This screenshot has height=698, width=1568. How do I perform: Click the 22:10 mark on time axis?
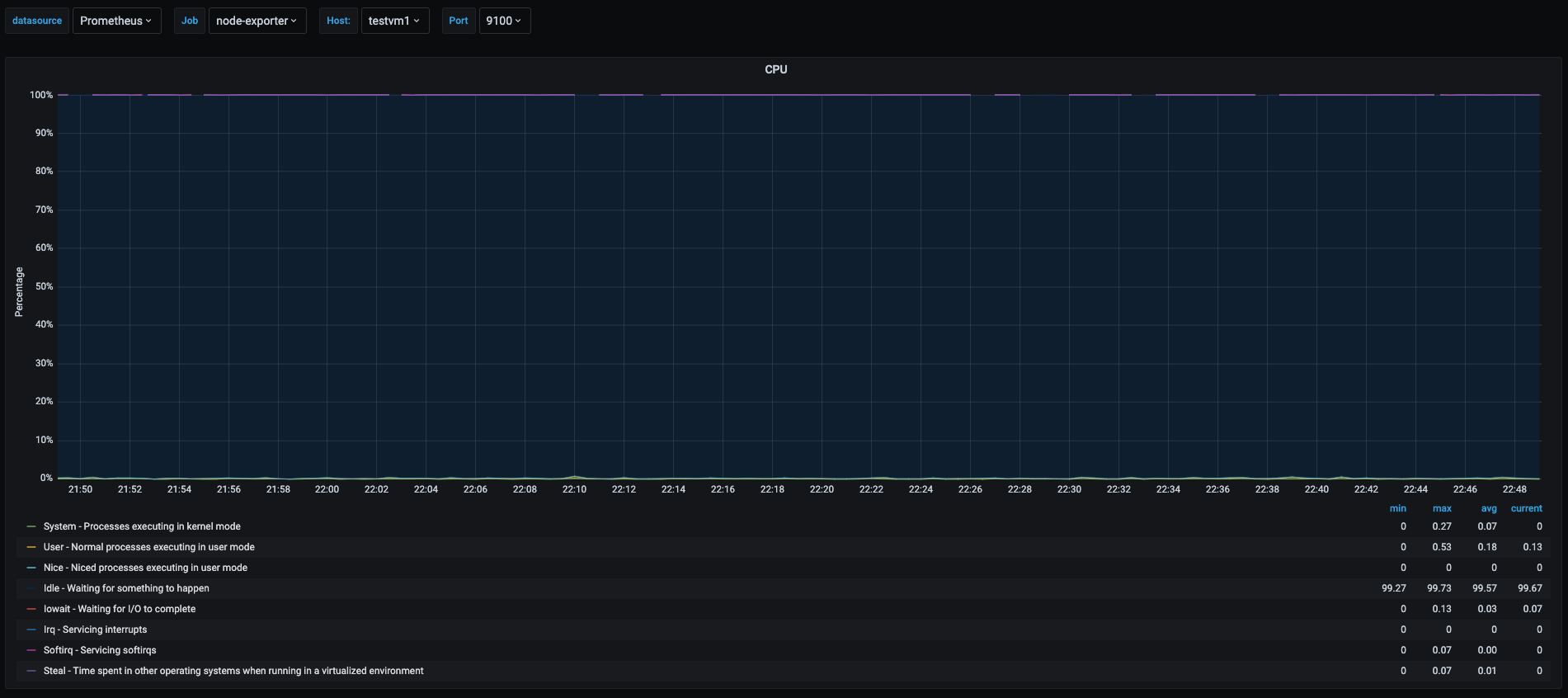(574, 489)
